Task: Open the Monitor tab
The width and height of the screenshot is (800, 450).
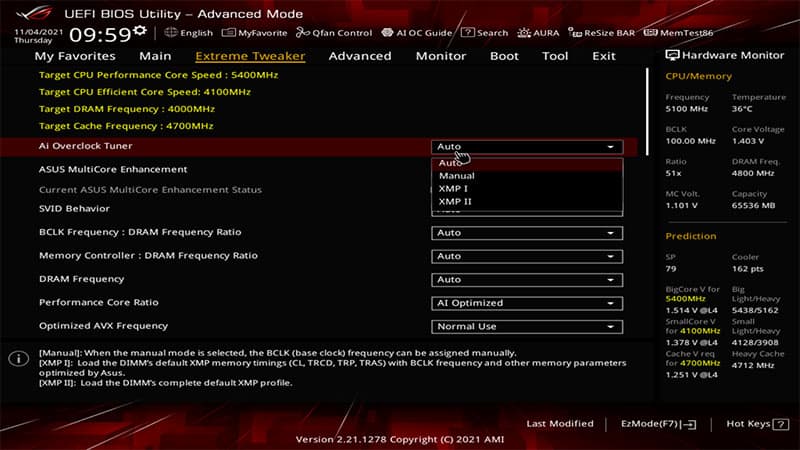Action: 441,56
